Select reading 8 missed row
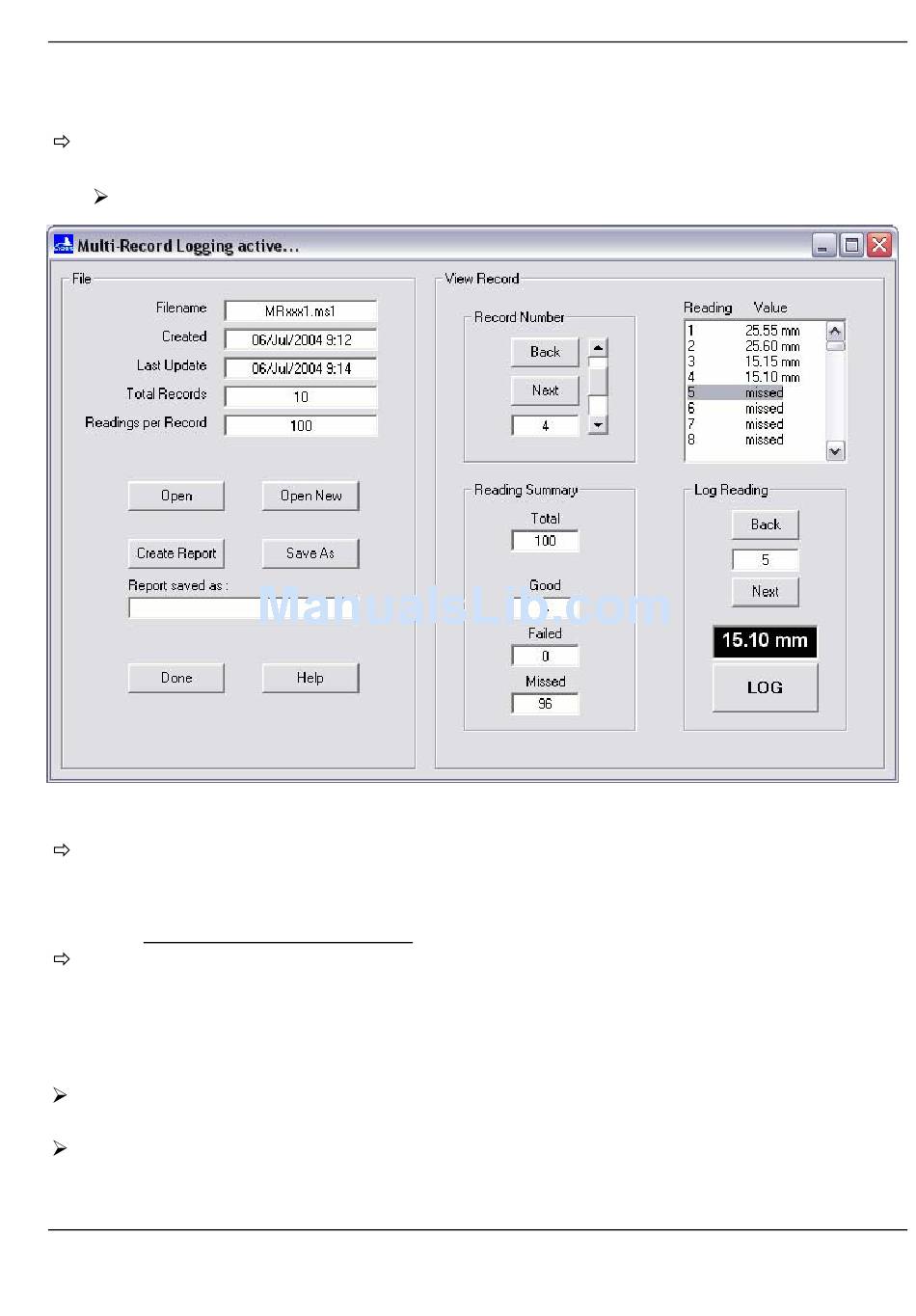The image size is (916, 1316). click(x=756, y=440)
